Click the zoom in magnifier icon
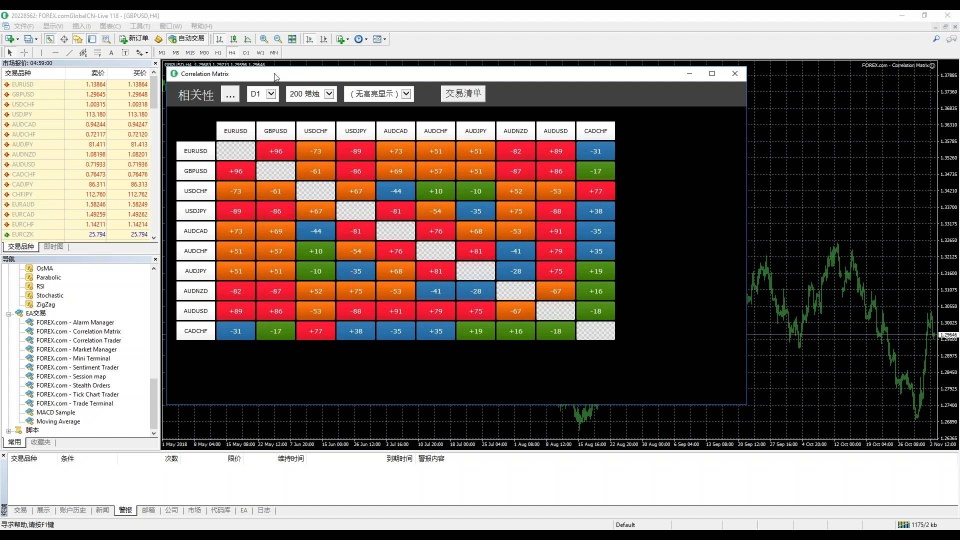The width and height of the screenshot is (960, 540). (x=263, y=39)
